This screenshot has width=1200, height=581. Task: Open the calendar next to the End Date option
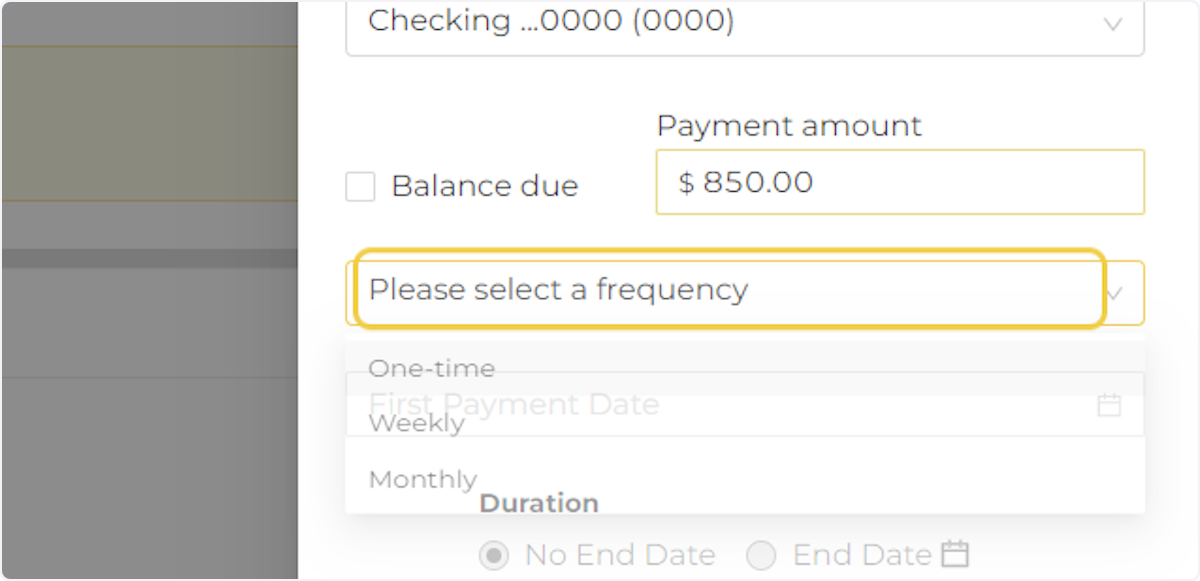957,554
